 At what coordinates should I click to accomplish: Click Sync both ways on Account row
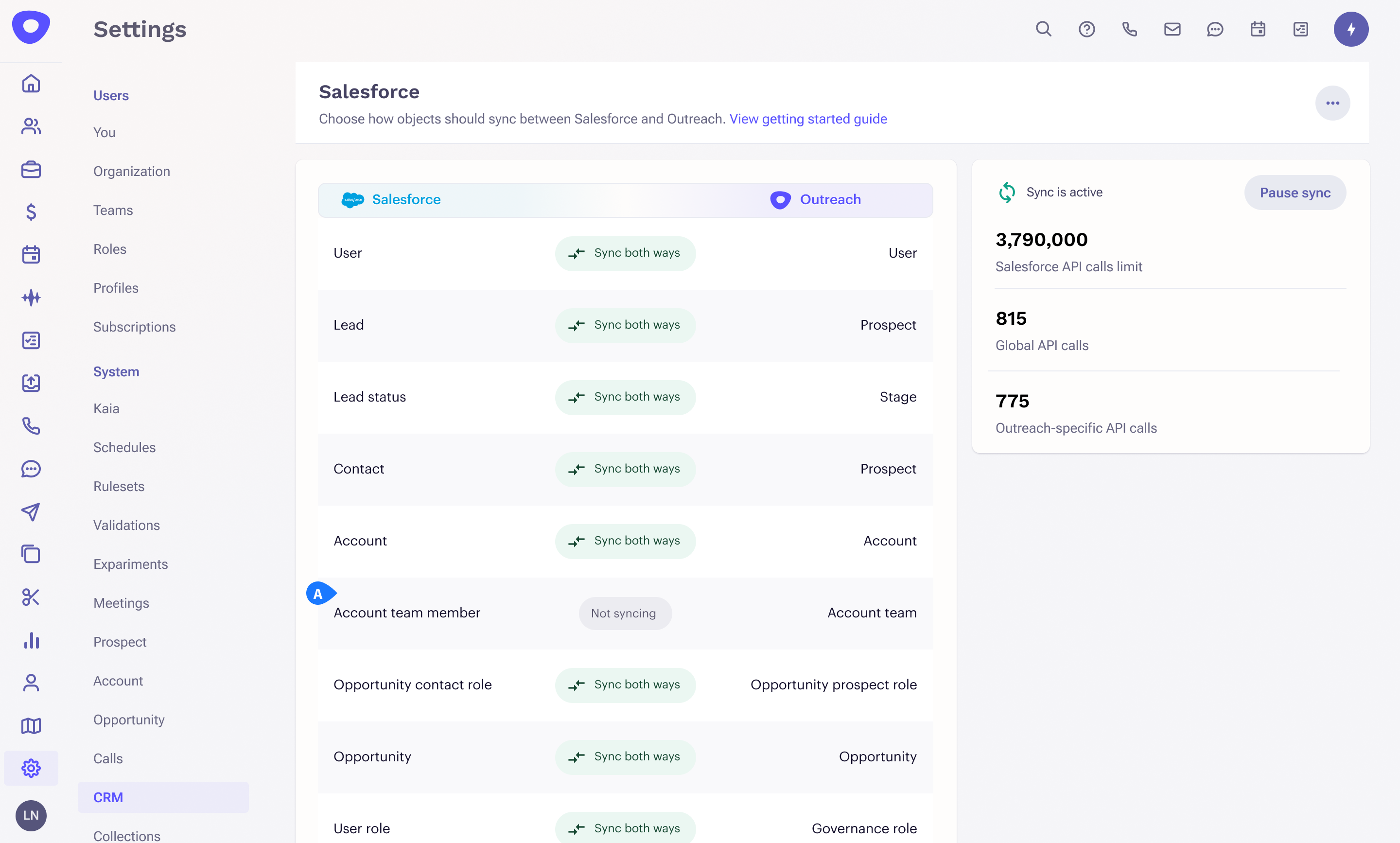(x=625, y=542)
